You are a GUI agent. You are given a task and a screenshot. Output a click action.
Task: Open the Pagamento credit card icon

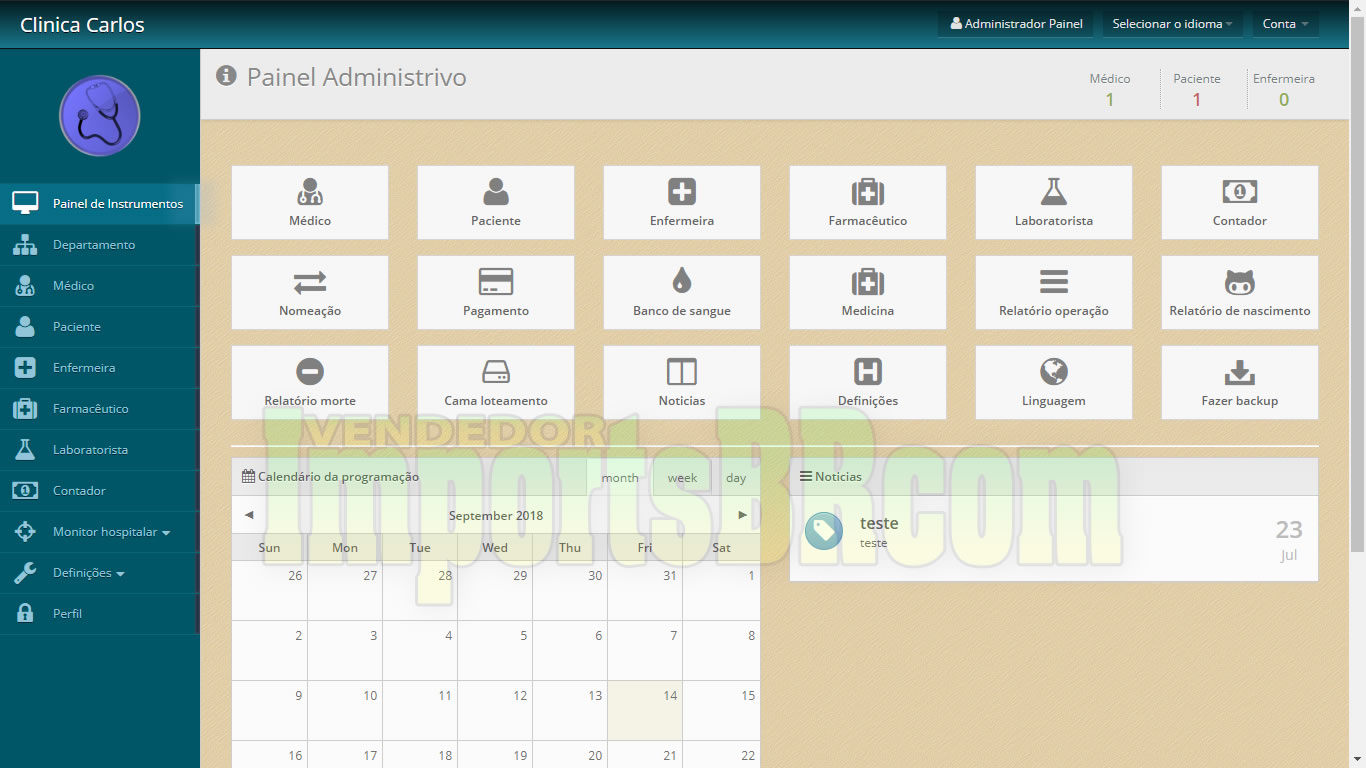(x=496, y=282)
